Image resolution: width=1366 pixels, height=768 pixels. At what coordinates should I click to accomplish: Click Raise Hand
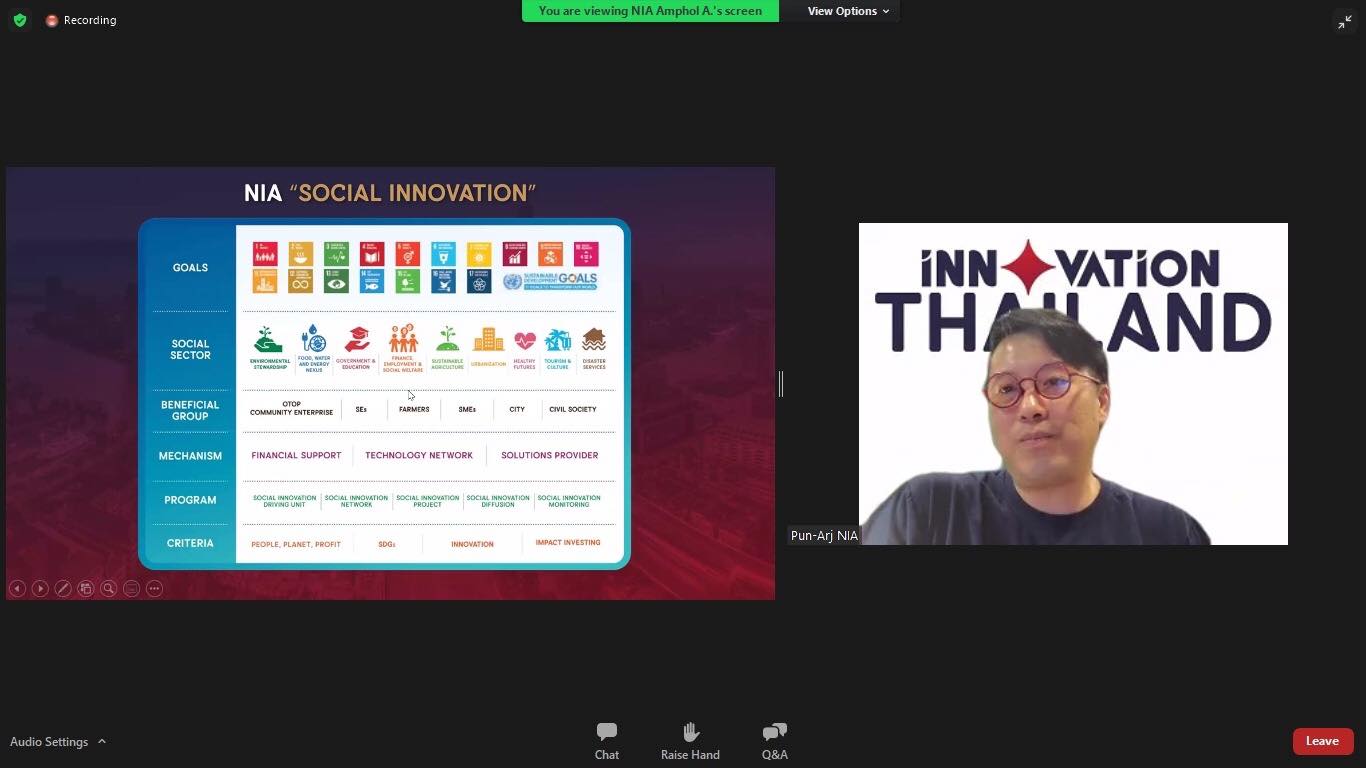690,741
